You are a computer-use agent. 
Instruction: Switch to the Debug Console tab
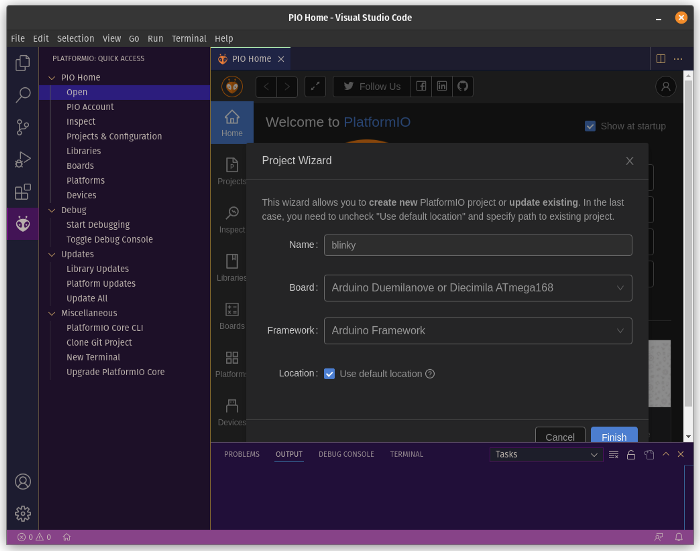tap(346, 454)
